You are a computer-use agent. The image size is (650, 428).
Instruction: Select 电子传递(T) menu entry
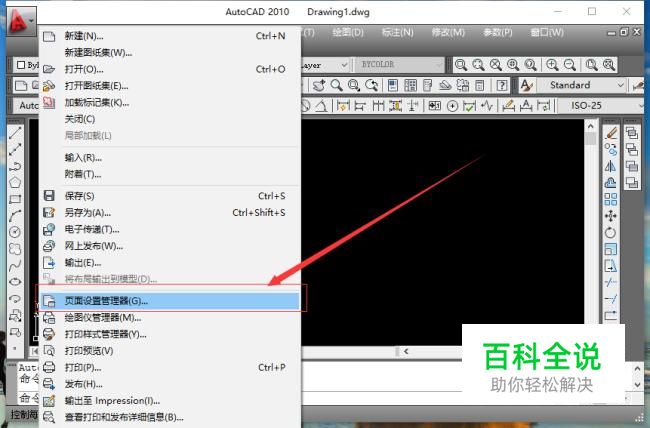[170, 229]
